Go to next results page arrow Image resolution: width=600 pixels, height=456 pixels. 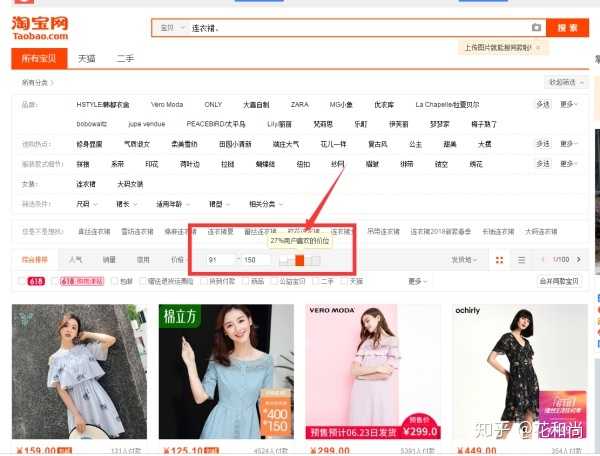coord(586,260)
